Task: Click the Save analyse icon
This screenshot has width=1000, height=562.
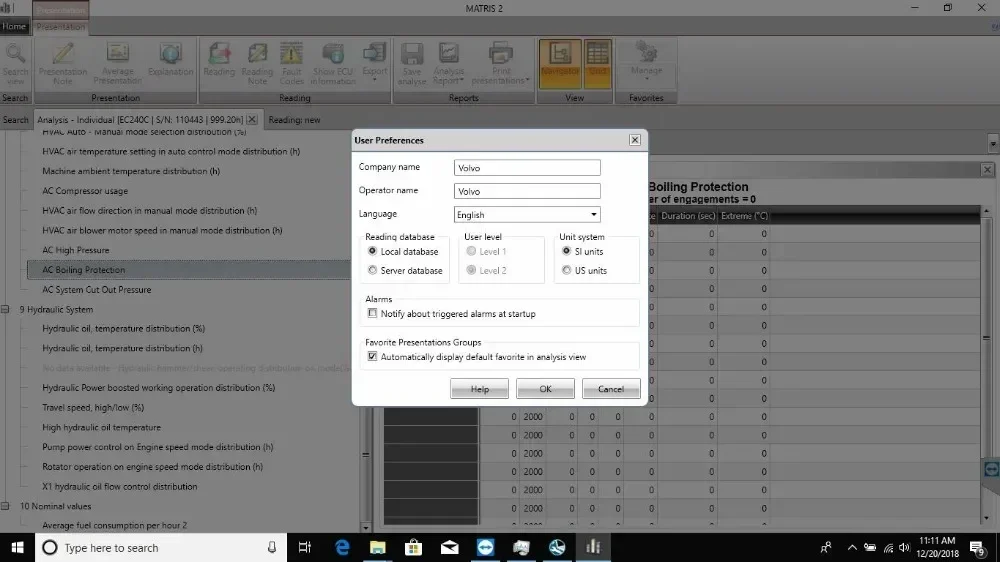Action: point(411,62)
